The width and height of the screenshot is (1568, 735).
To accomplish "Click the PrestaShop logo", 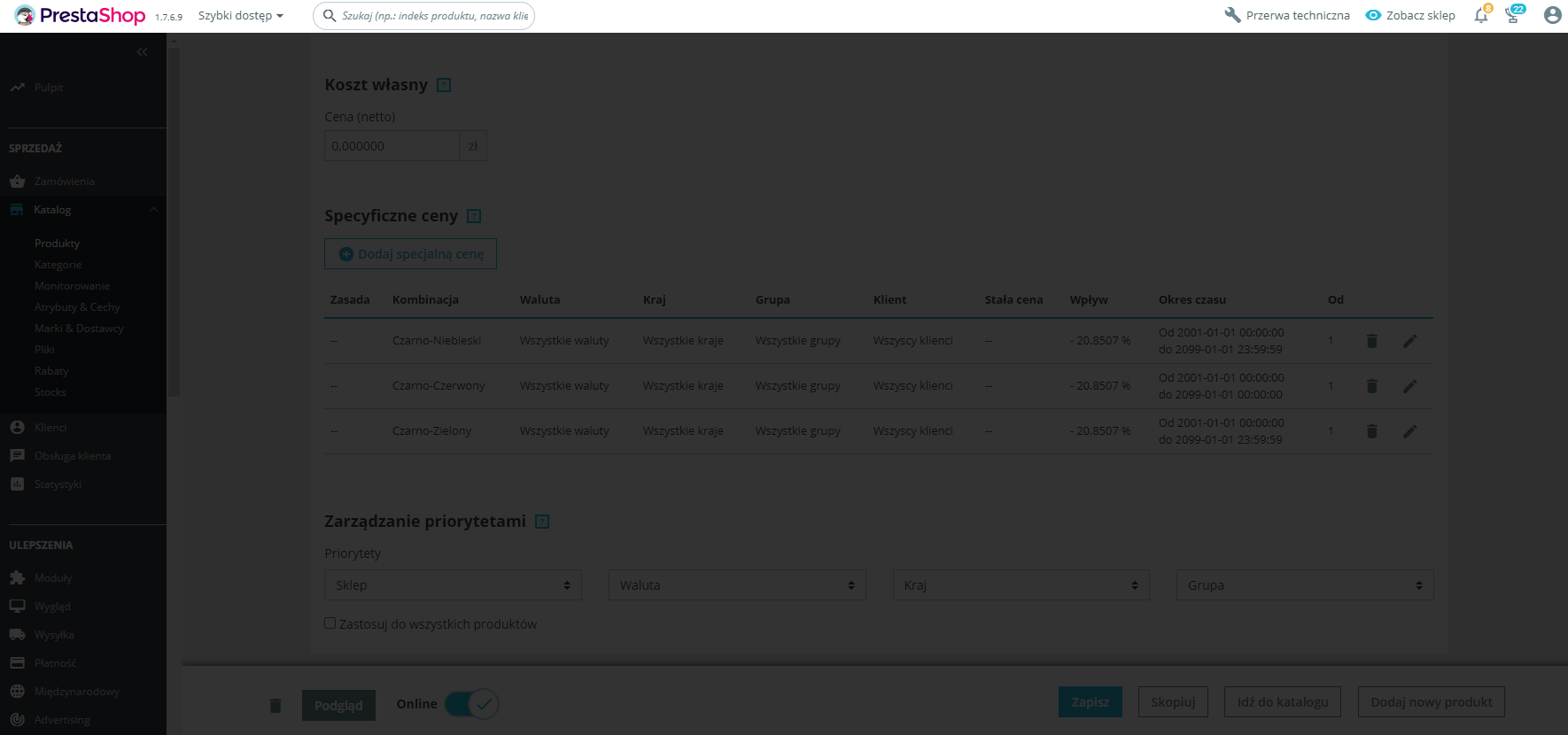I will pos(80,15).
